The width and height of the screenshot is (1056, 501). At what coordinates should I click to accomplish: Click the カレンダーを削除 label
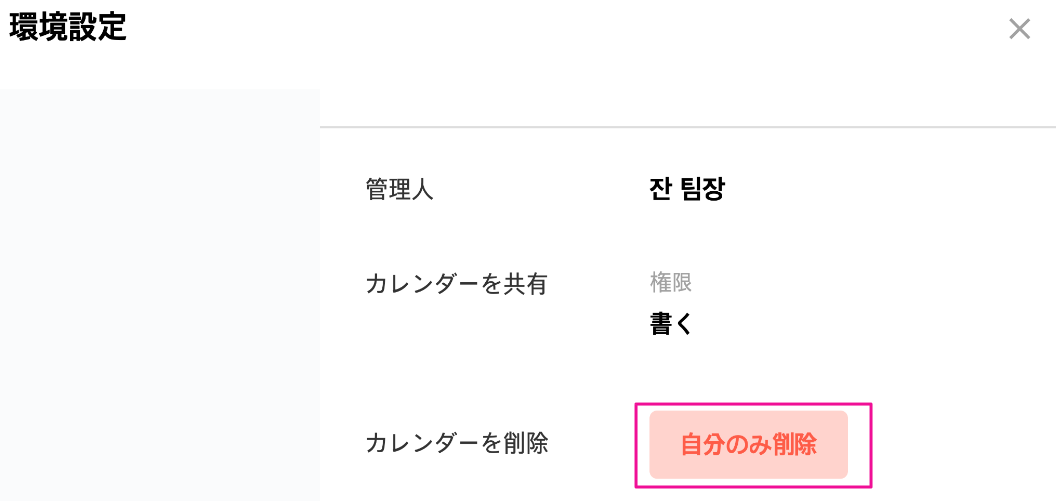[x=457, y=443]
